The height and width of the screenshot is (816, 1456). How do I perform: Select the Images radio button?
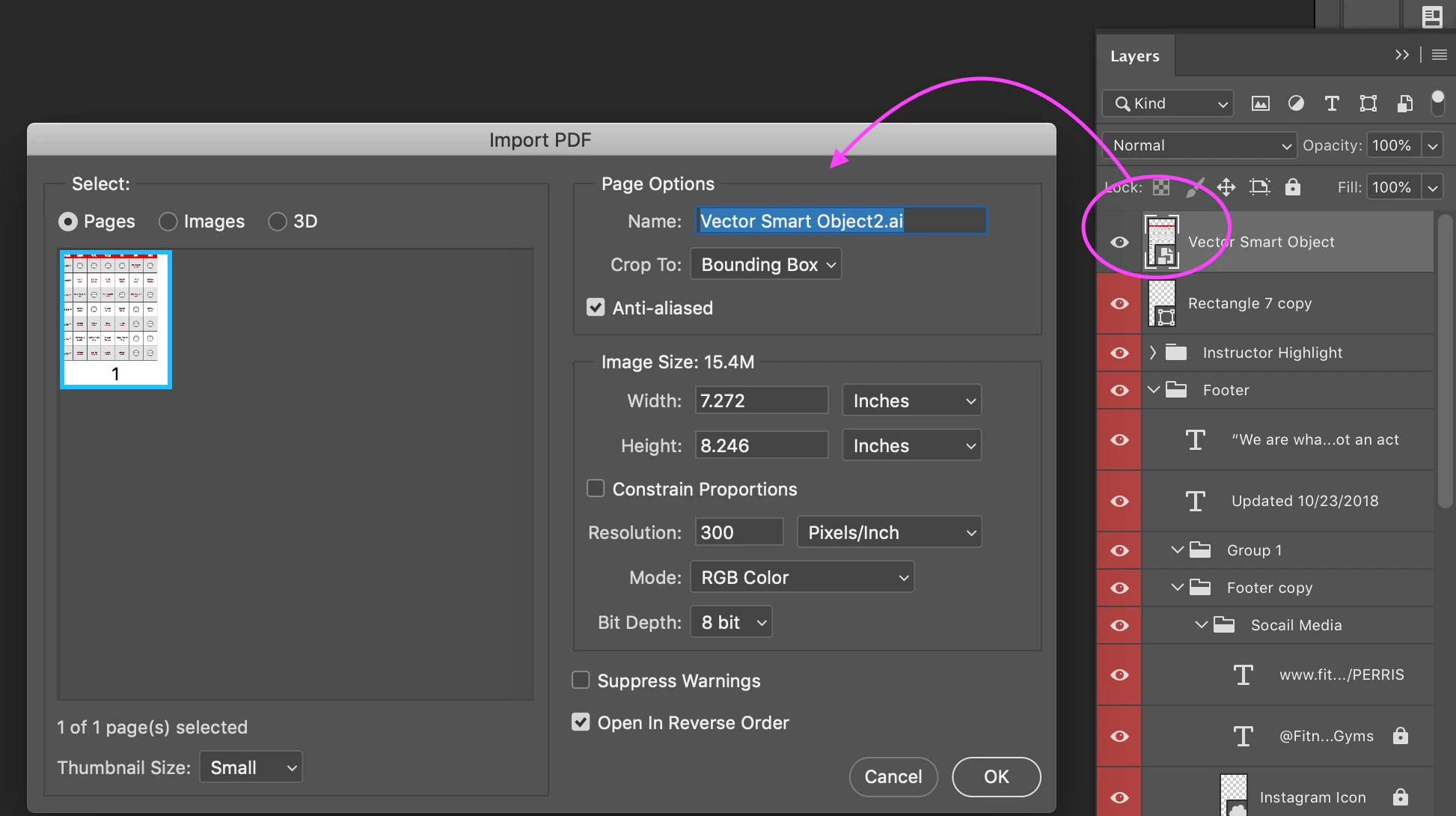(x=168, y=222)
